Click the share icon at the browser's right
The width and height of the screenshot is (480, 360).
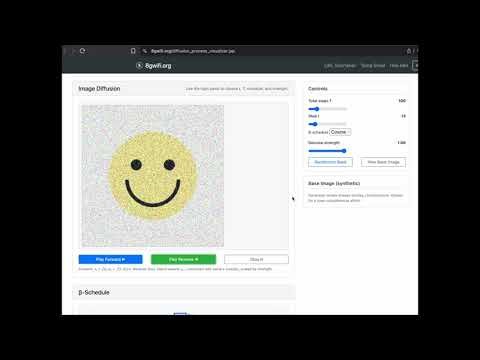[409, 51]
